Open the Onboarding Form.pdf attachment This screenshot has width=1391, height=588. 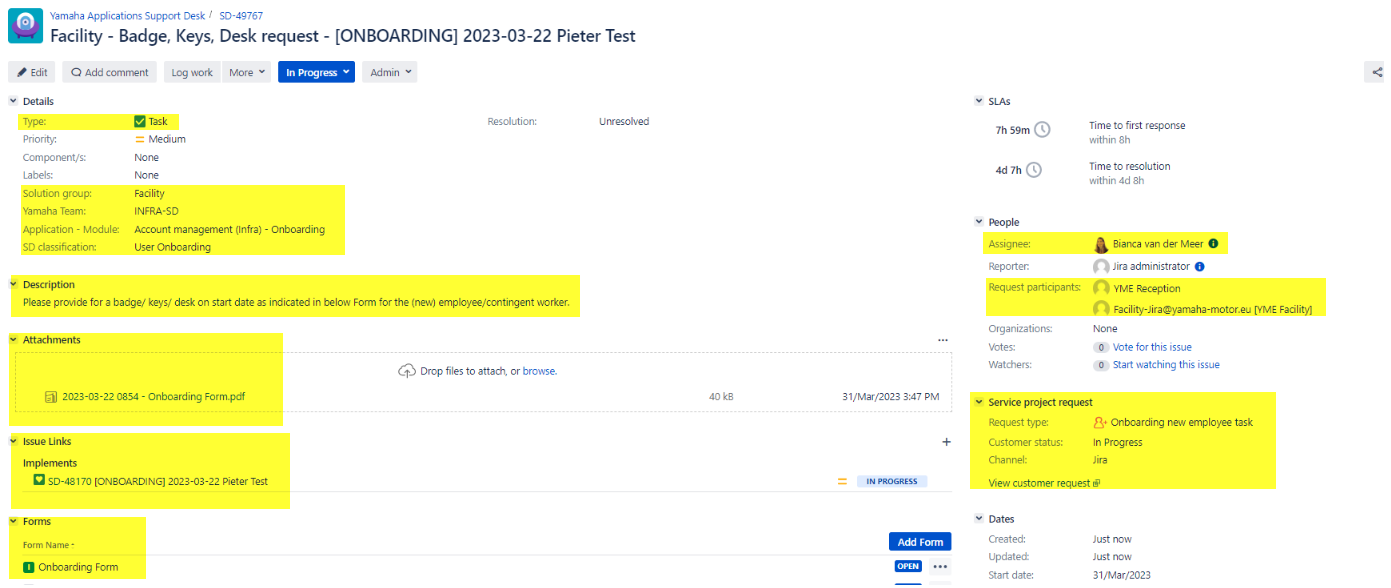pyautogui.click(x=153, y=397)
